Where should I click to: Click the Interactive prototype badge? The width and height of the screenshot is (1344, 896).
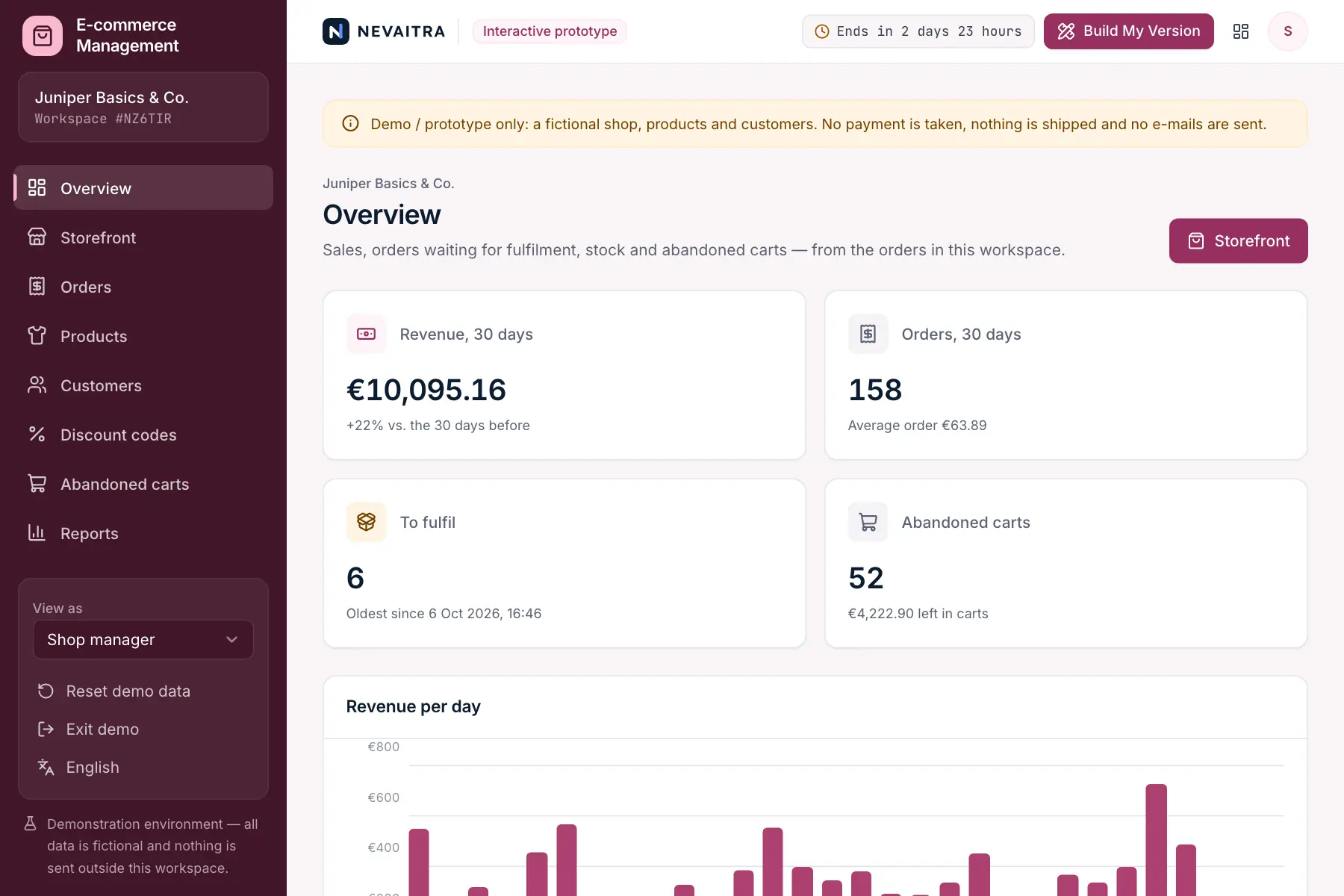point(550,31)
